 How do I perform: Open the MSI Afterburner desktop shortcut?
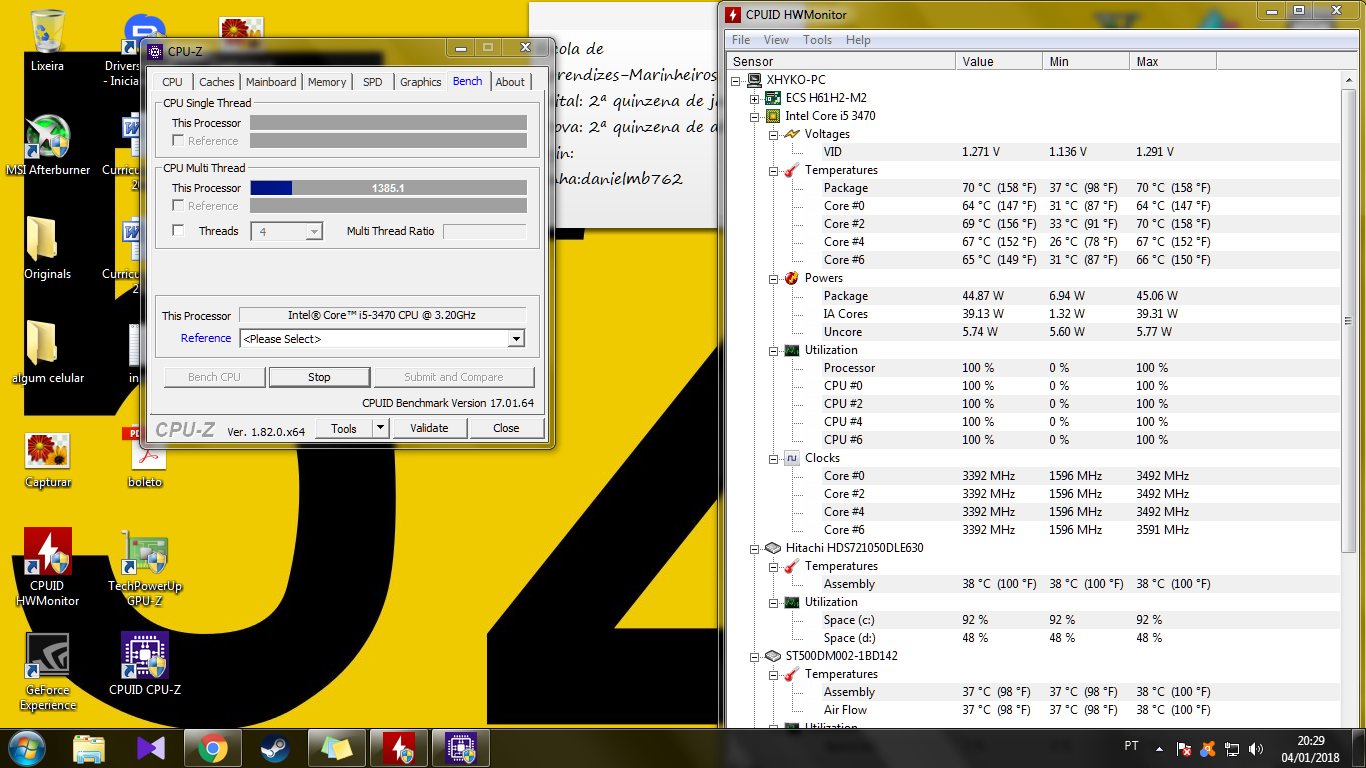pos(47,145)
